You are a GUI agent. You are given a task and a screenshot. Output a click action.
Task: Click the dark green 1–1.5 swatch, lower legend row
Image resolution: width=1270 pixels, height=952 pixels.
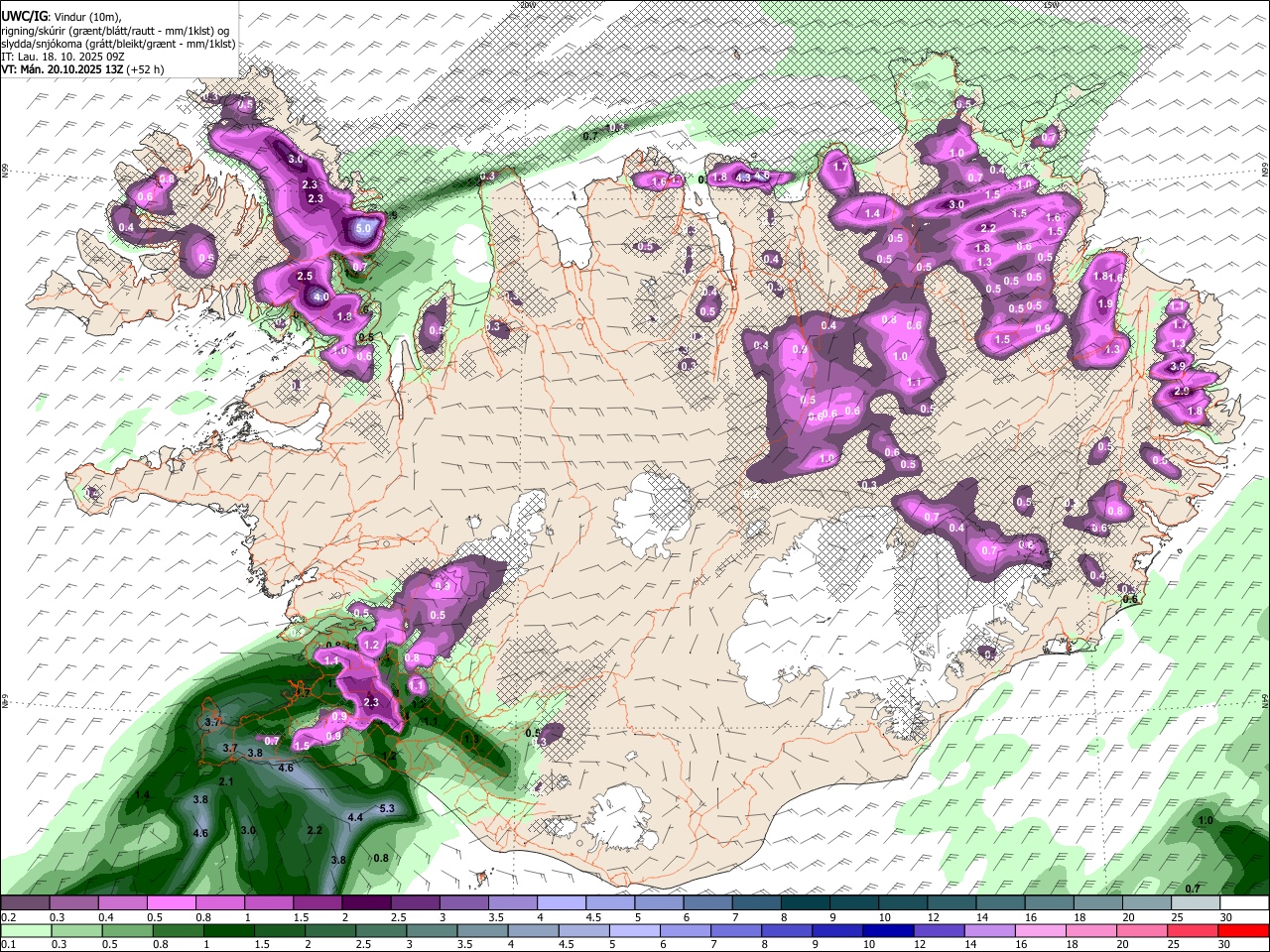228,930
